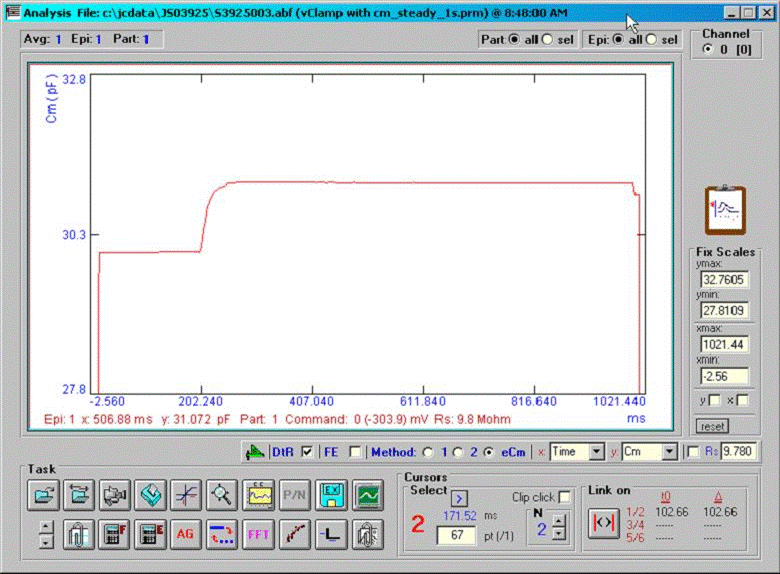Click the 5/6 cursor pair label

click(635, 538)
